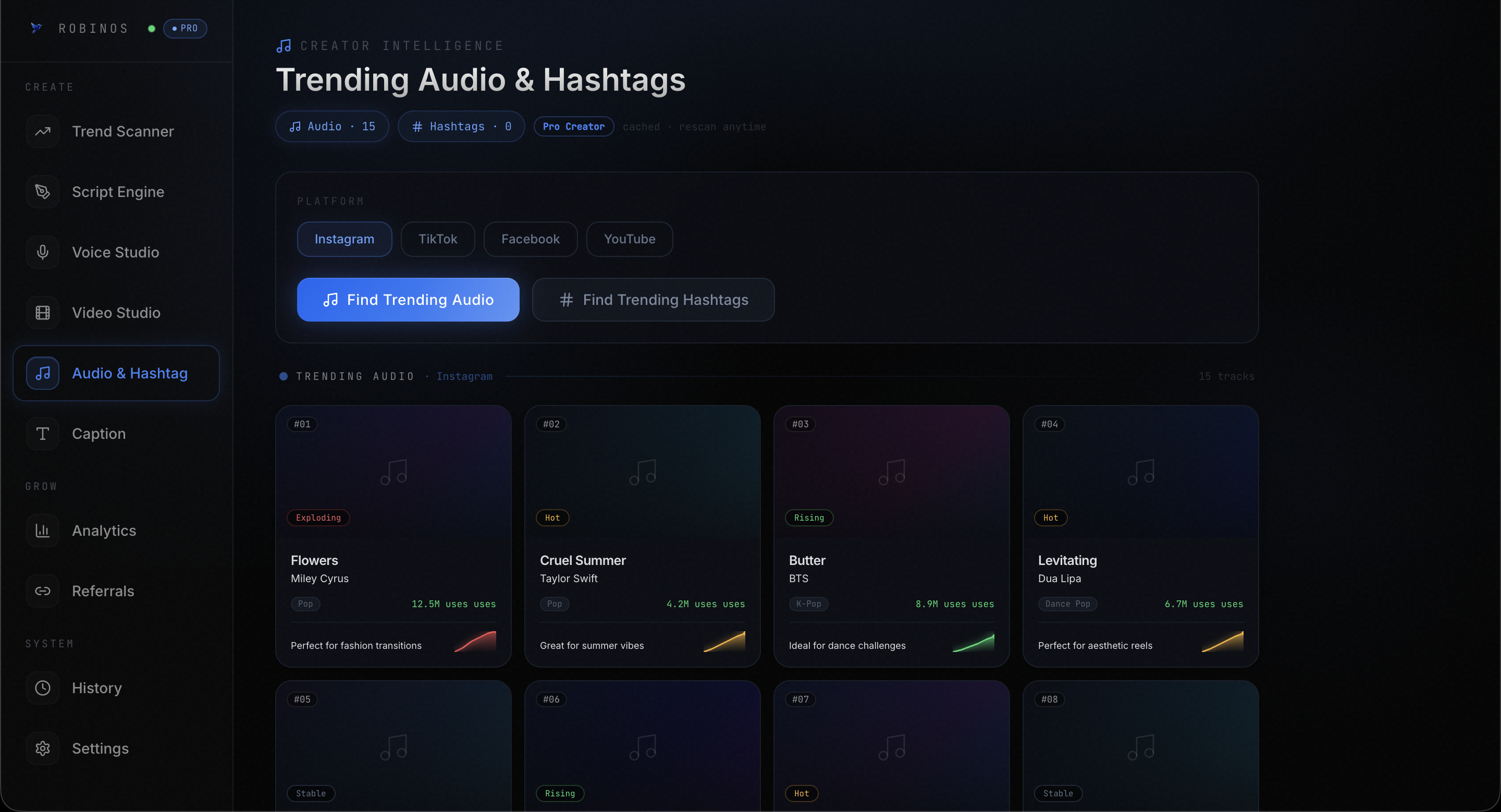Screen dimensions: 1501x812
Task: Click the music note in card #07
Action: point(892,747)
